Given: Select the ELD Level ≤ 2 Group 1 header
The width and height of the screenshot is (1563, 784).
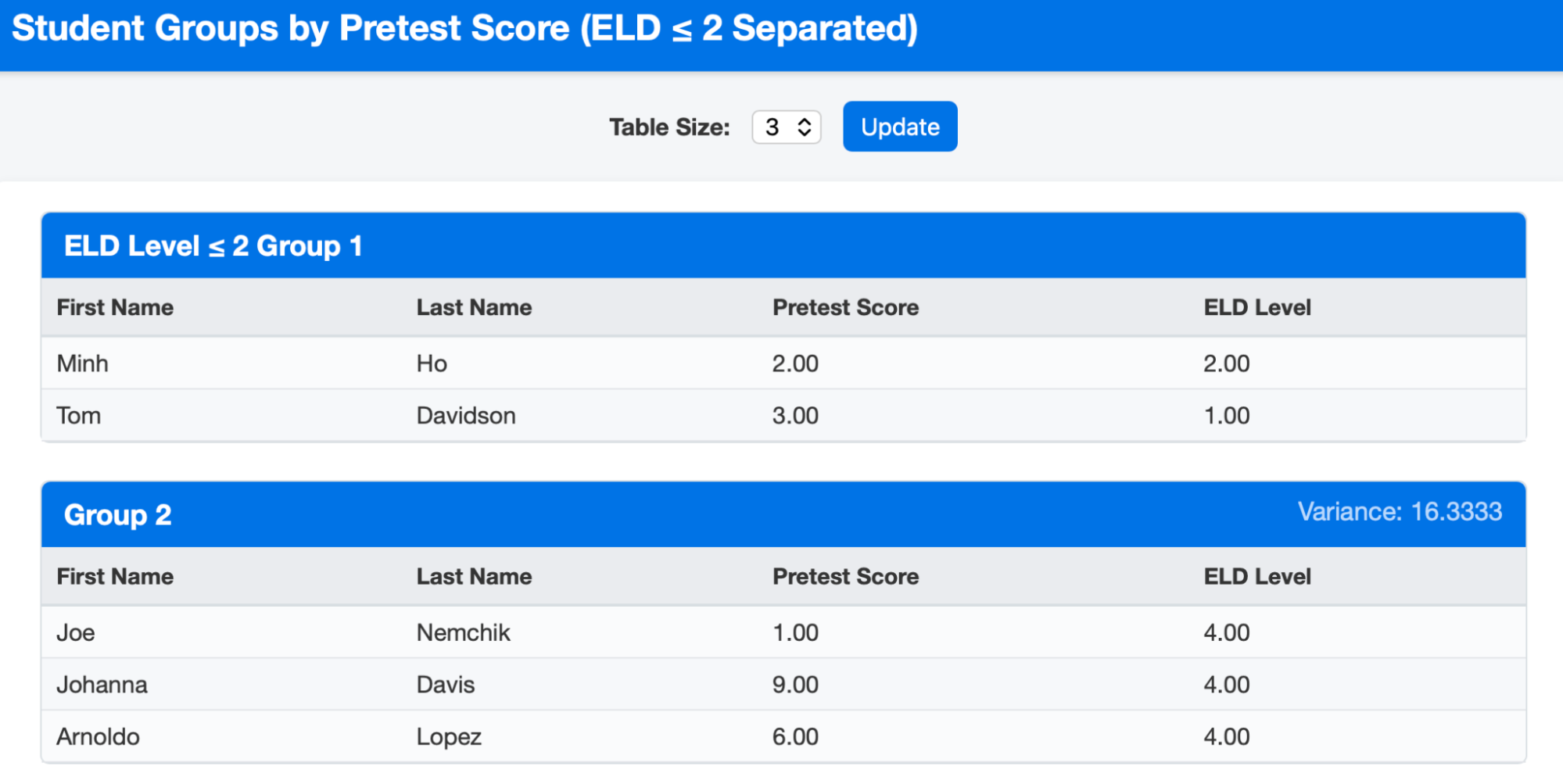Looking at the screenshot, I should click(x=213, y=246).
